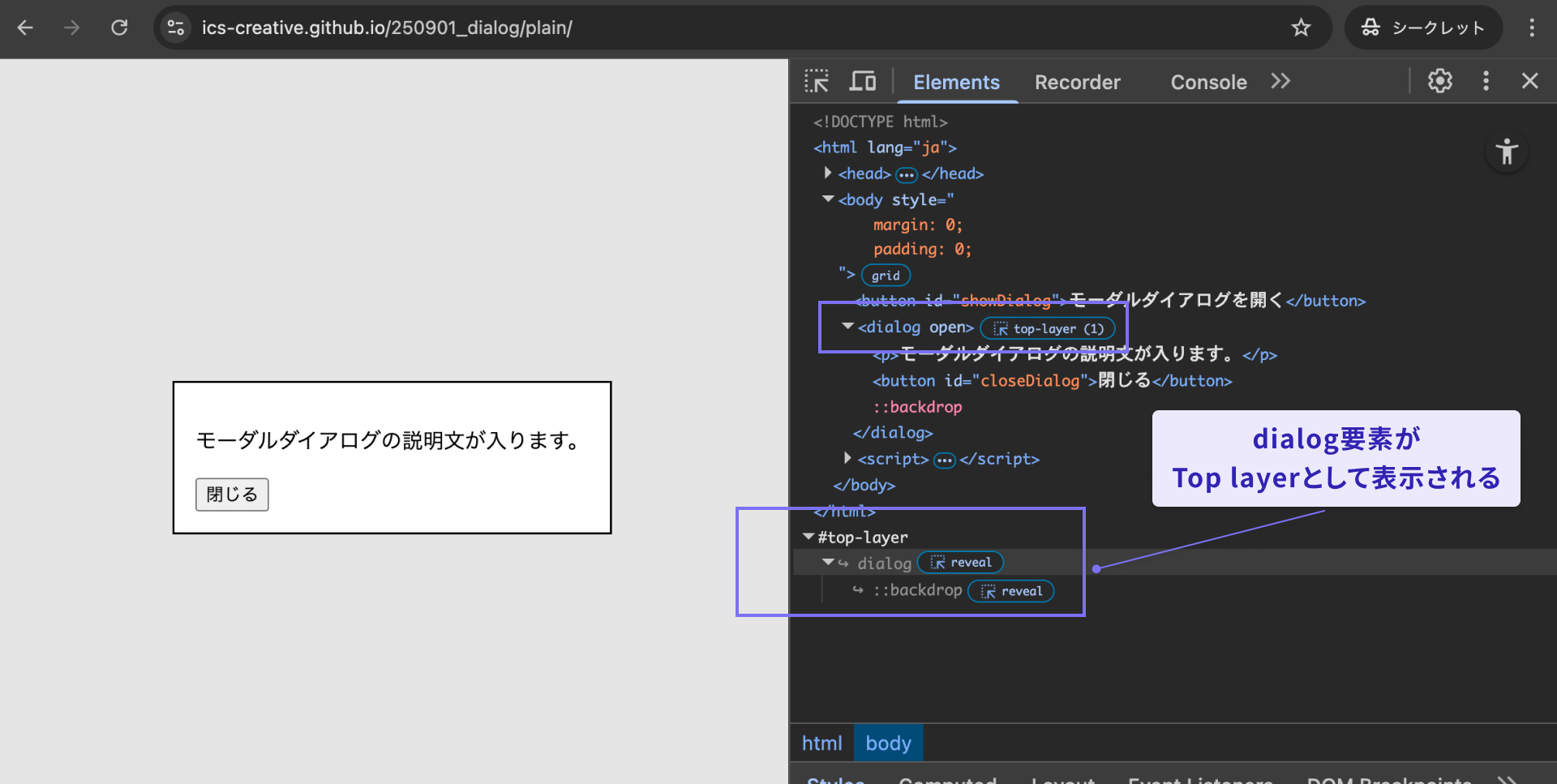Open DevTools settings gear

[1440, 81]
